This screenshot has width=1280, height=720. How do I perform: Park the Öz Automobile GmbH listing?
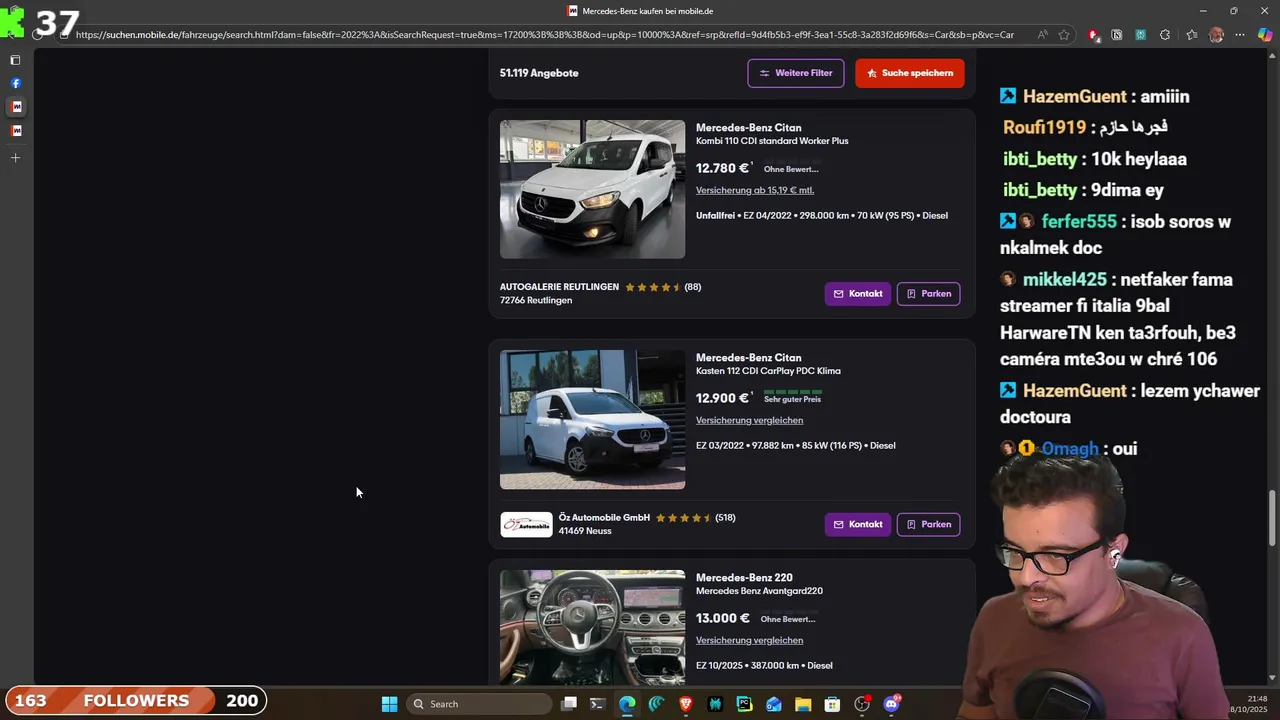[929, 524]
